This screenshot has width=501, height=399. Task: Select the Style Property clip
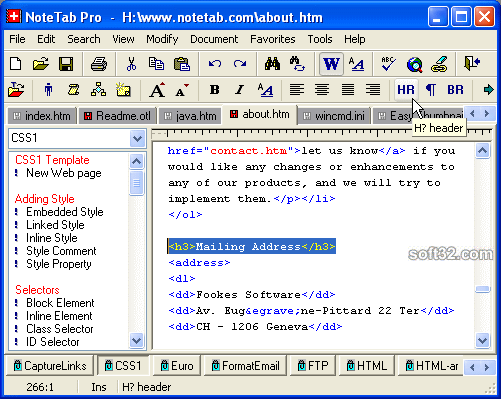click(x=59, y=264)
